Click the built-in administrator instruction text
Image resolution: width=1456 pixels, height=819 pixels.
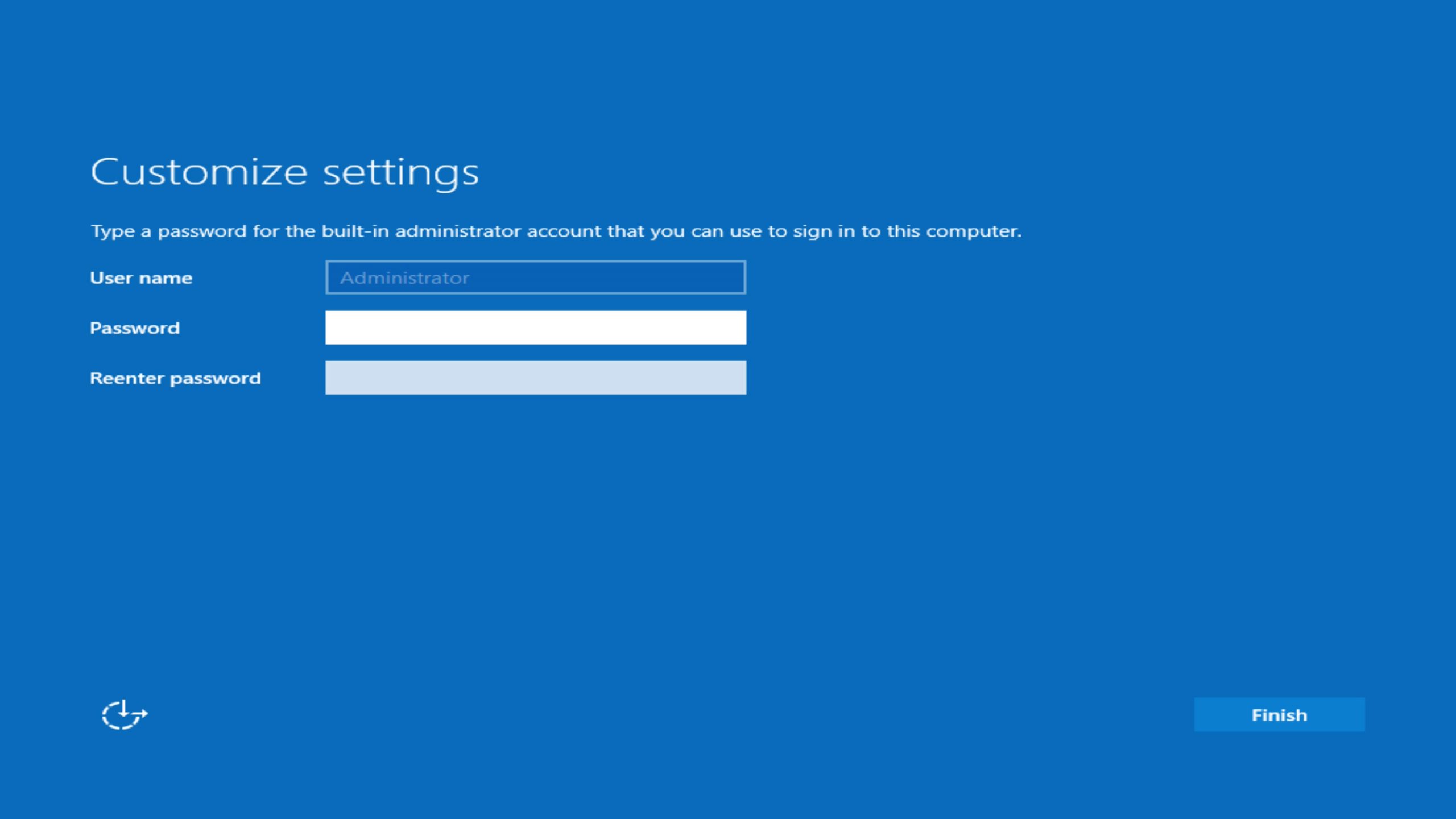click(556, 231)
